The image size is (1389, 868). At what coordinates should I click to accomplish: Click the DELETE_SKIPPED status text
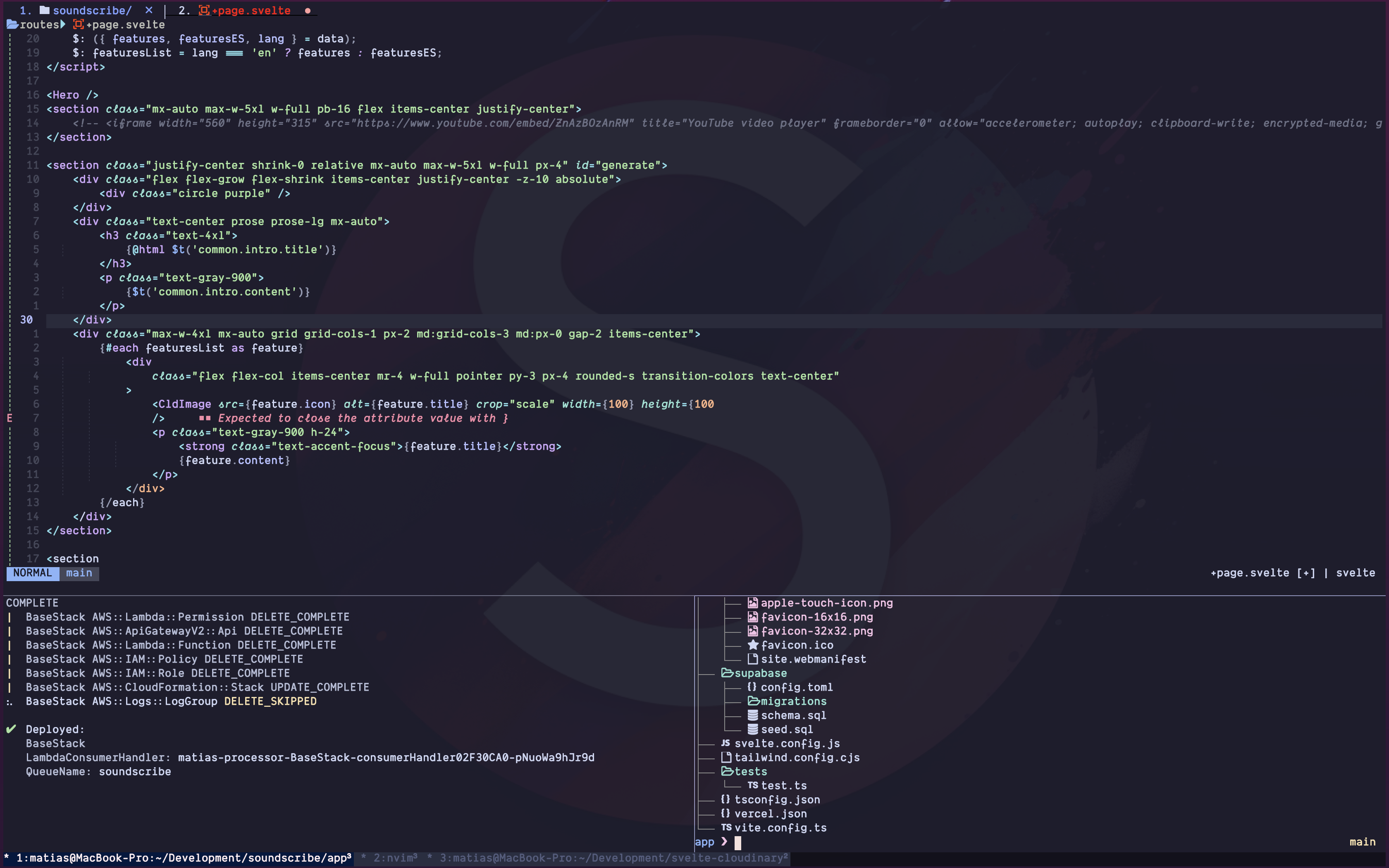[270, 701]
